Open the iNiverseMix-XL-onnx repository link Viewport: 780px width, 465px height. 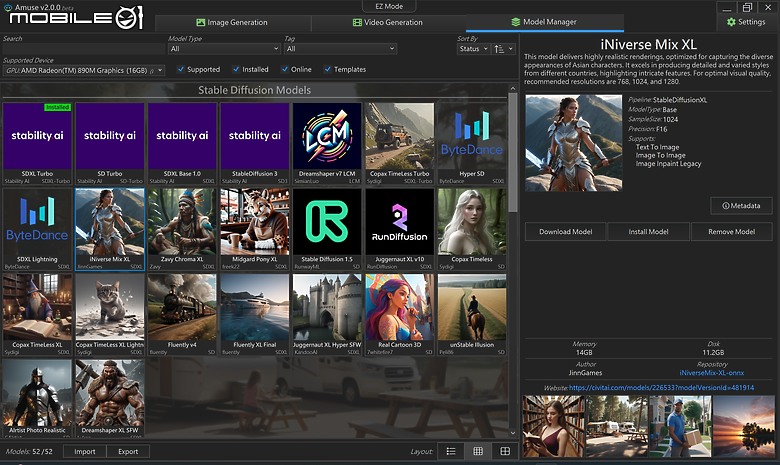tap(712, 373)
